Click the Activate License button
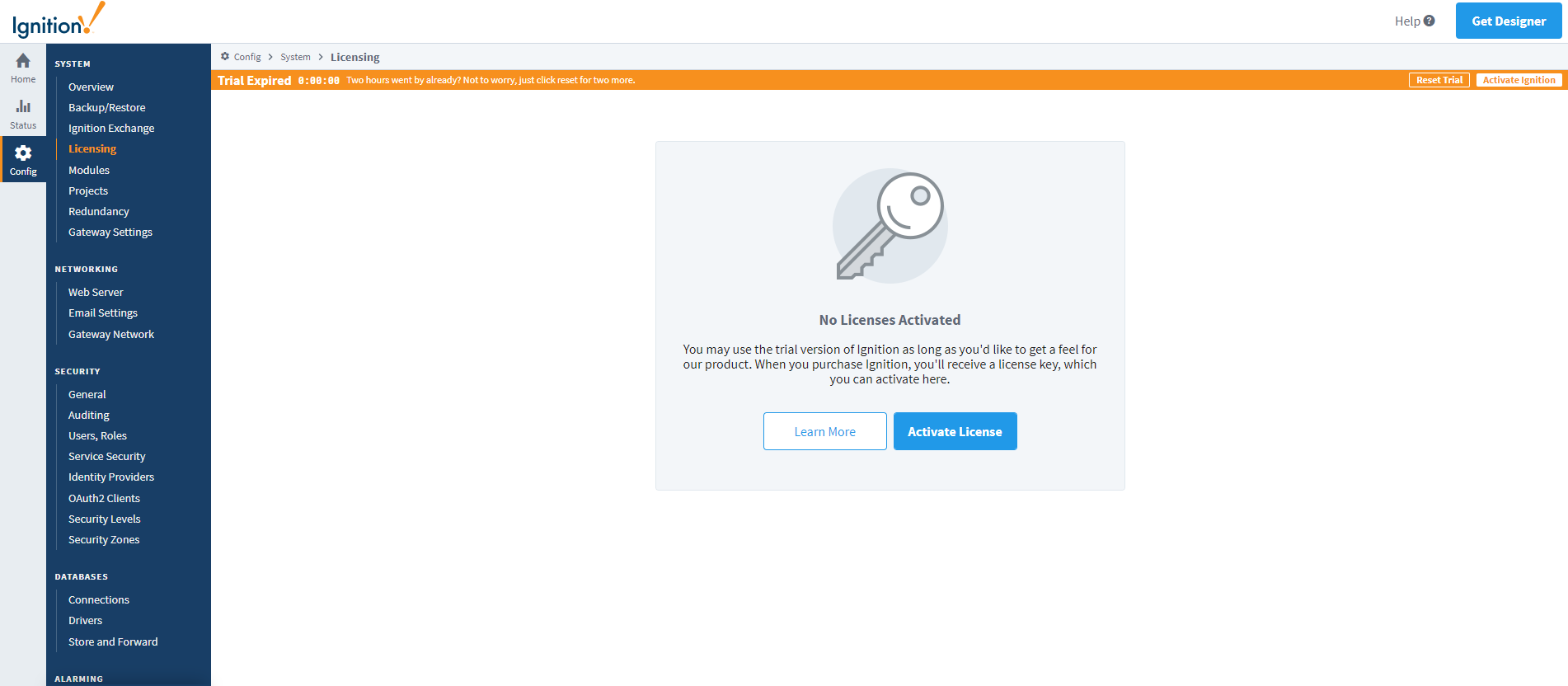The height and width of the screenshot is (686, 1568). tap(955, 431)
